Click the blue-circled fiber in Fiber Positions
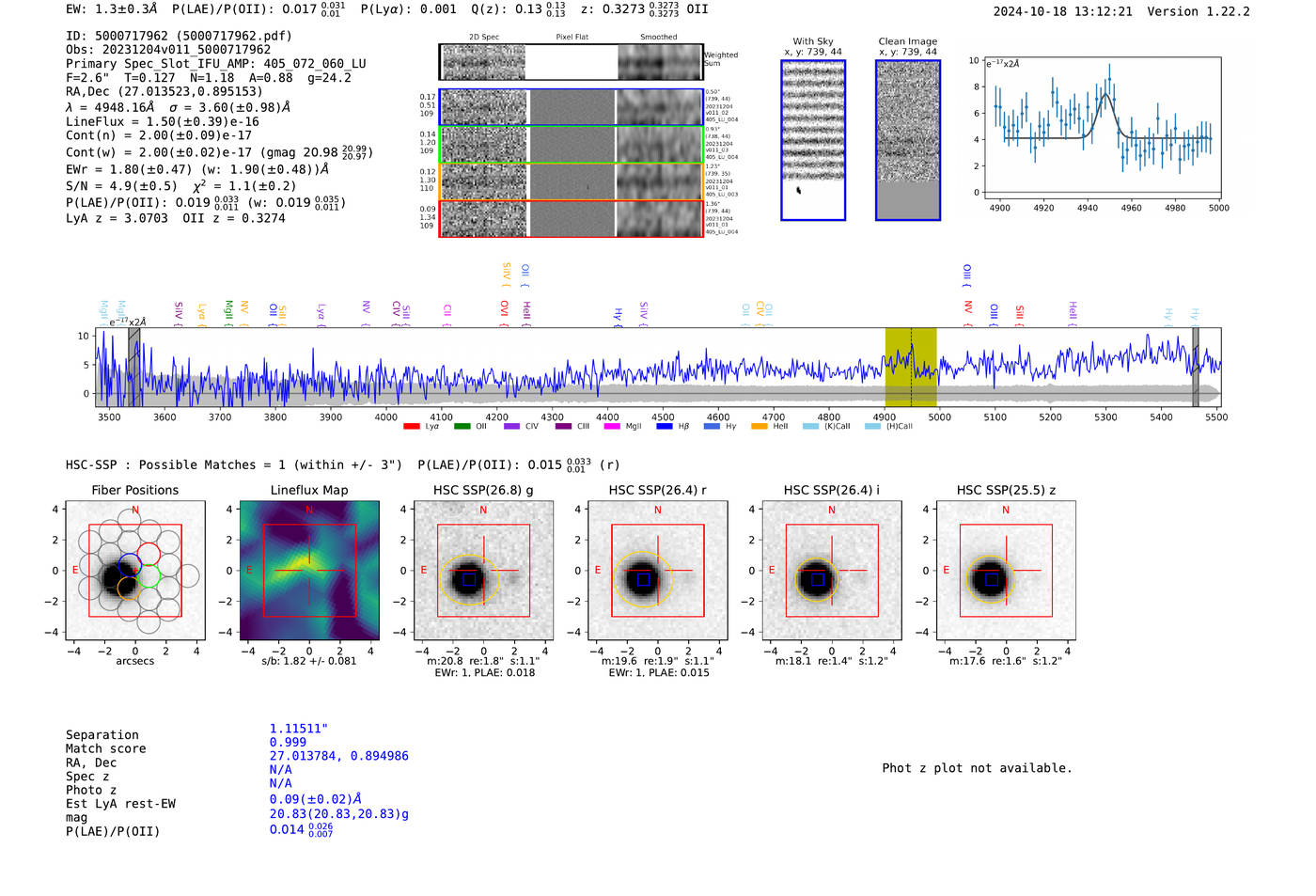This screenshot has width=1316, height=896. pyautogui.click(x=130, y=566)
